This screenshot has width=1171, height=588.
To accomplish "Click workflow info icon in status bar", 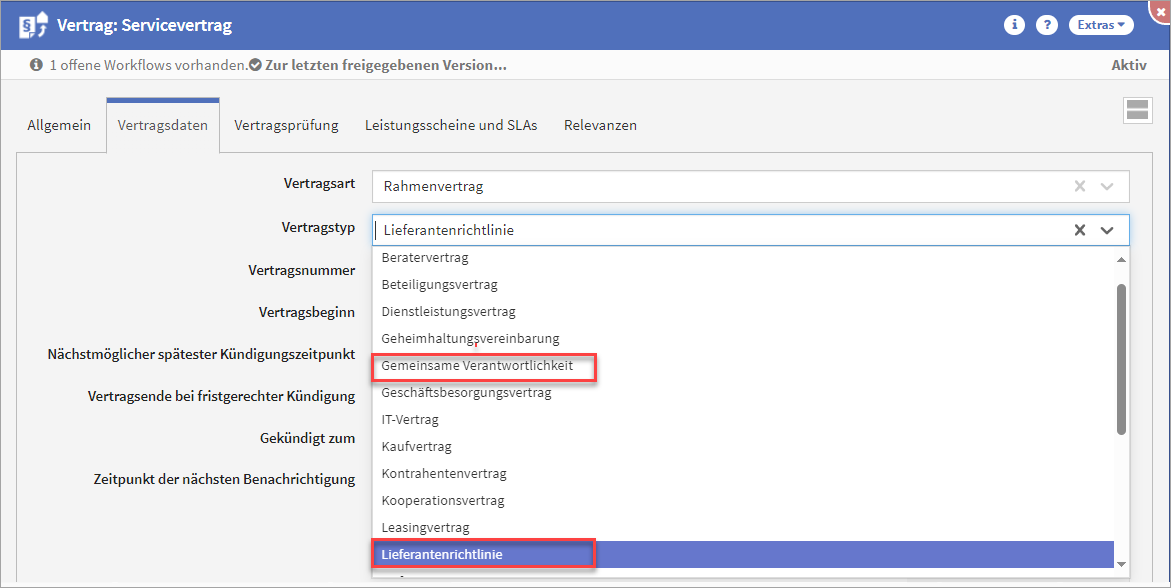I will (36, 65).
